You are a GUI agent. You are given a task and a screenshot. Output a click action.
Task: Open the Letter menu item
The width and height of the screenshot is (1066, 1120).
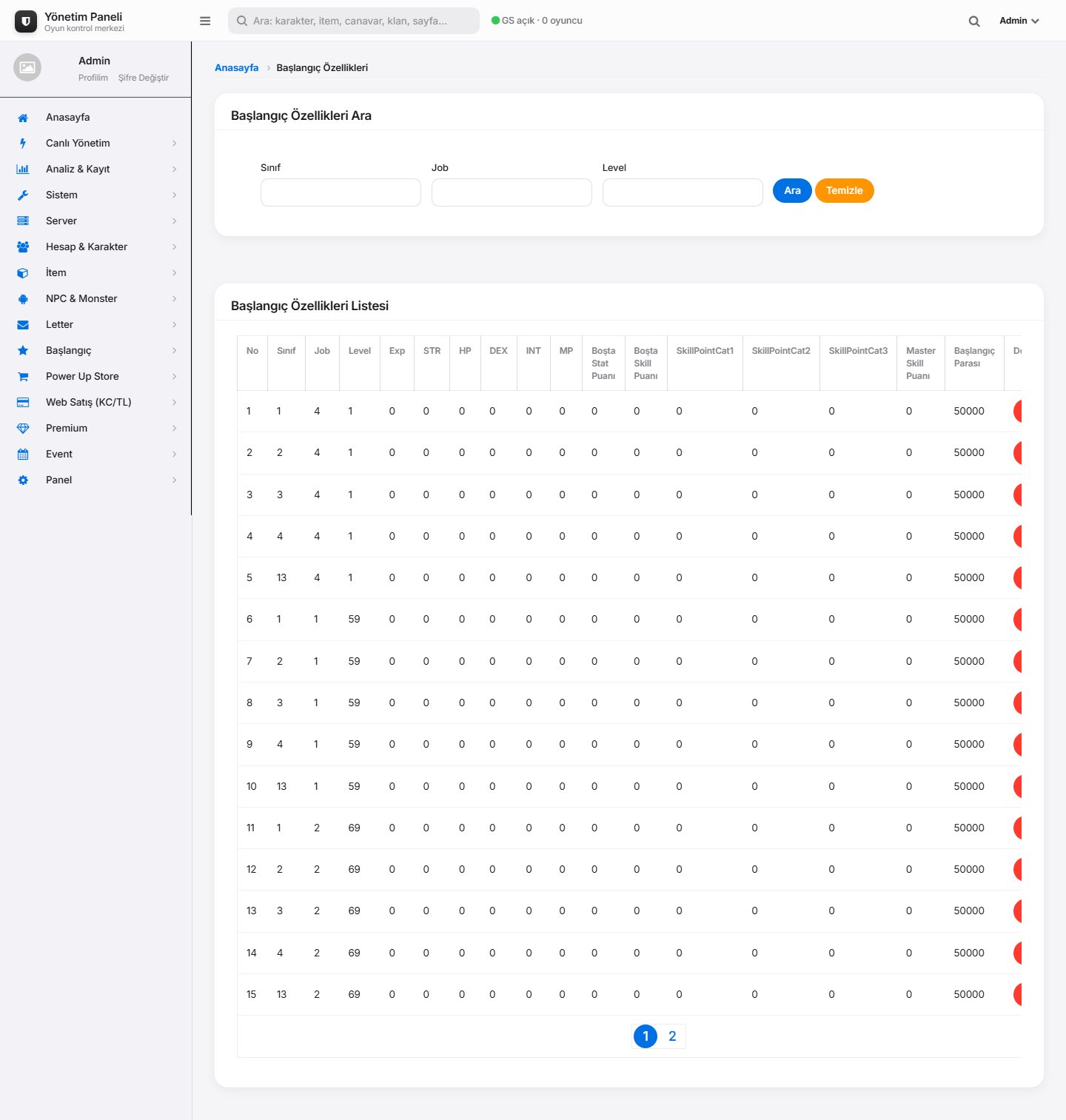[x=95, y=324]
